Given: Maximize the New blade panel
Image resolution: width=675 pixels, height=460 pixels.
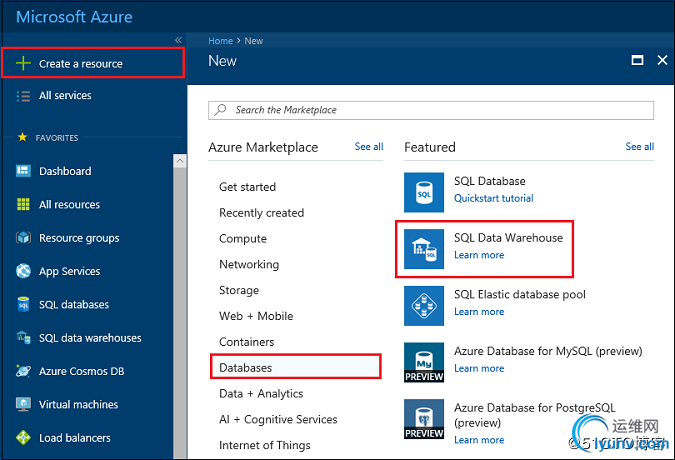Looking at the screenshot, I should click(x=637, y=60).
